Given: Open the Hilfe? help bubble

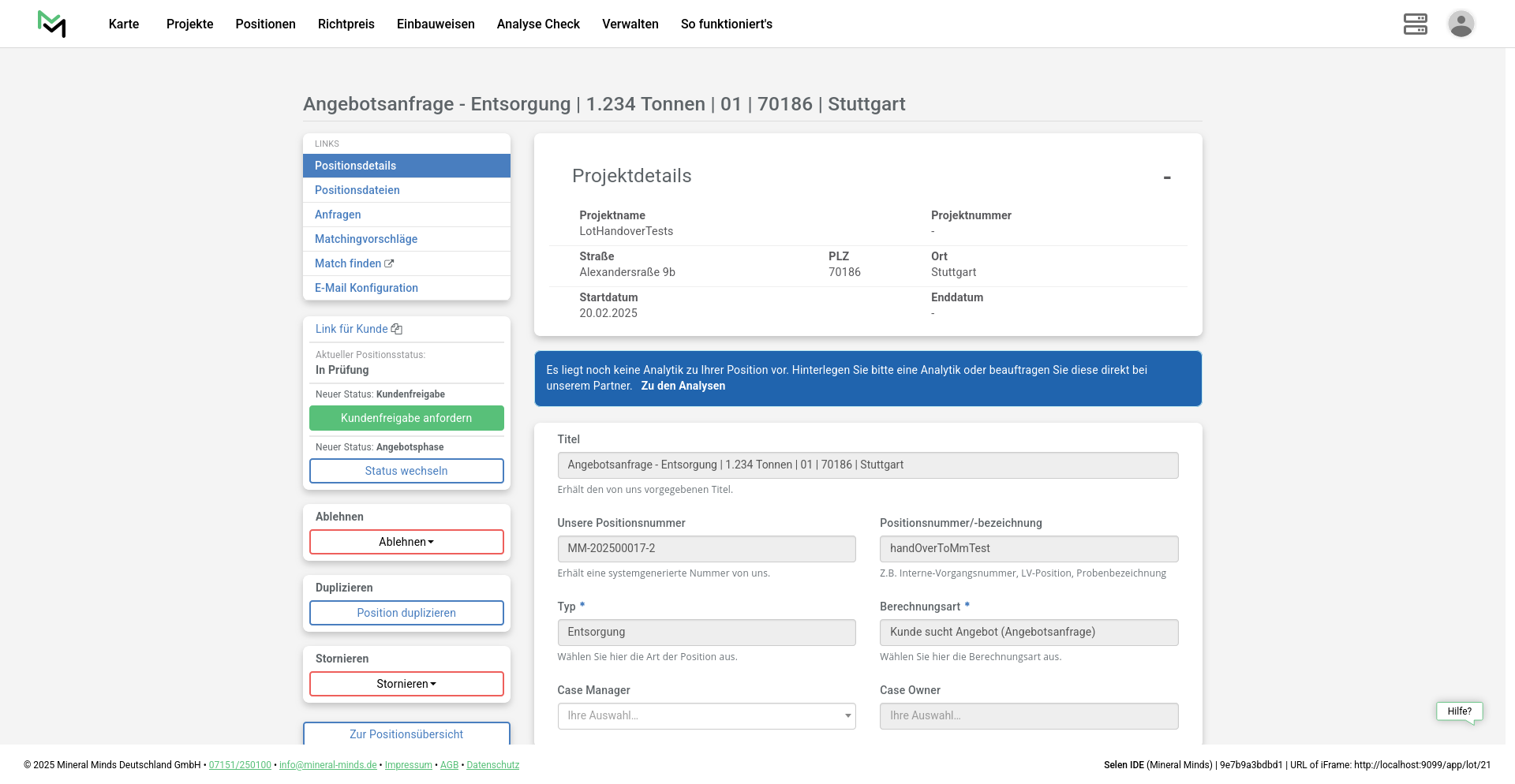Looking at the screenshot, I should tap(1459, 711).
